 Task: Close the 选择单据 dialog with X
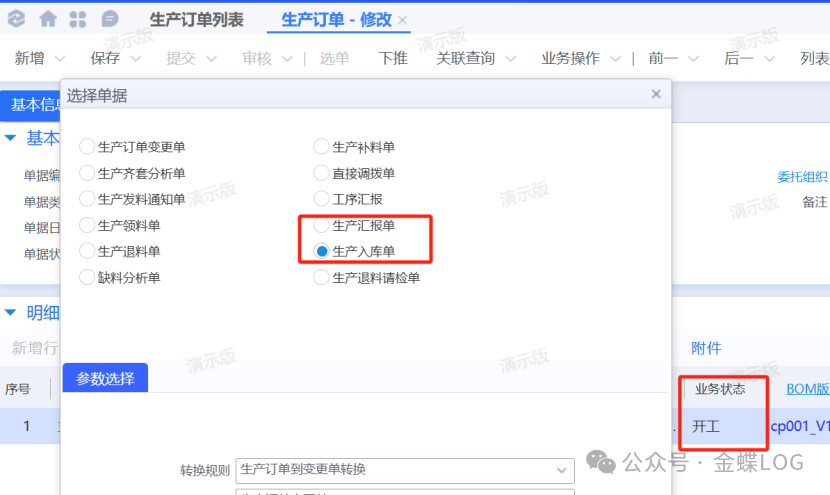pyautogui.click(x=656, y=94)
